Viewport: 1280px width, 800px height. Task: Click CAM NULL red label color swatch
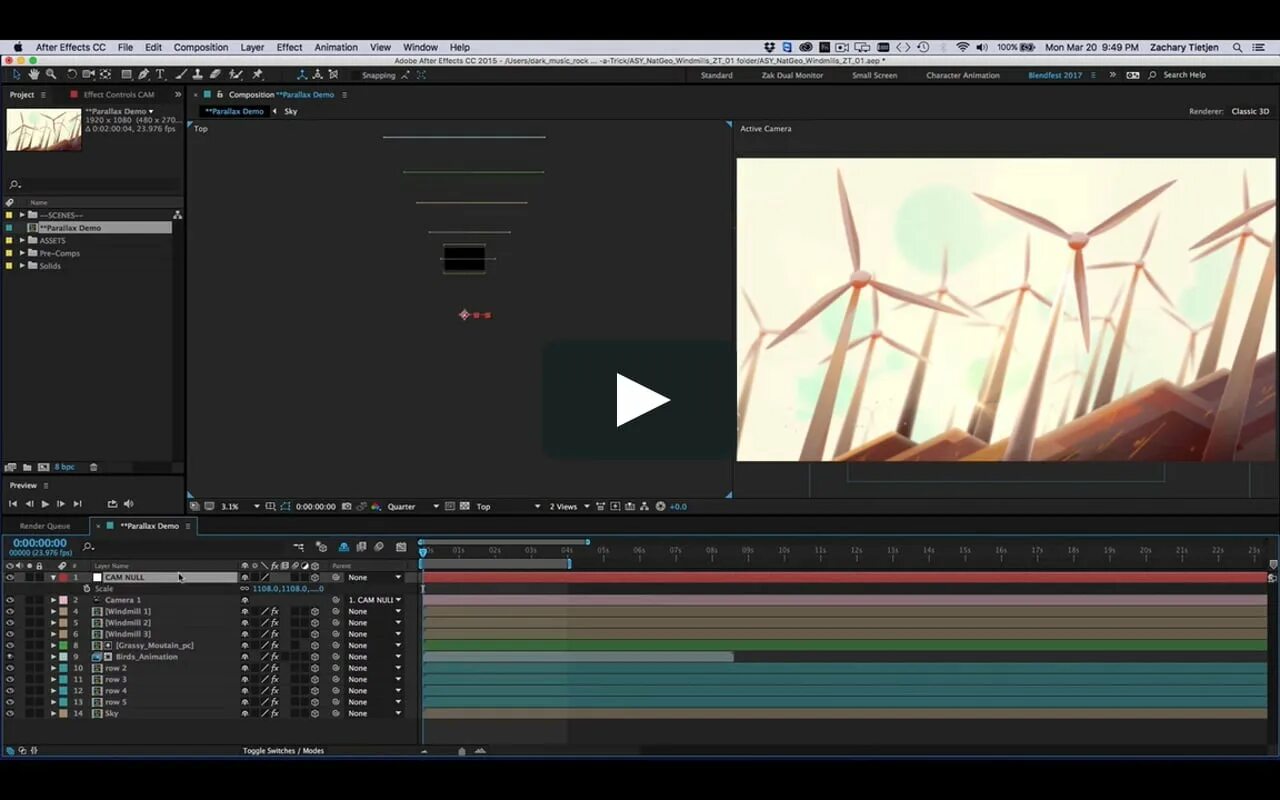point(63,578)
